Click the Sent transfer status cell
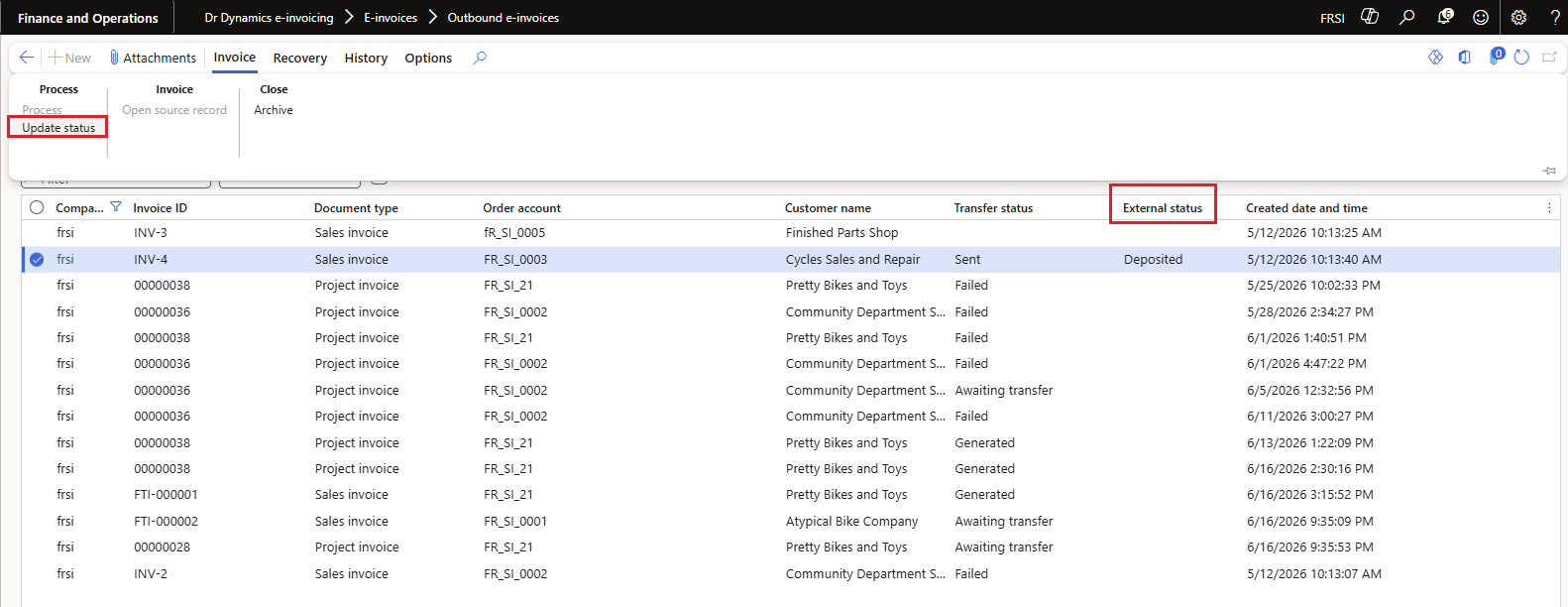The image size is (1568, 607). [967, 259]
